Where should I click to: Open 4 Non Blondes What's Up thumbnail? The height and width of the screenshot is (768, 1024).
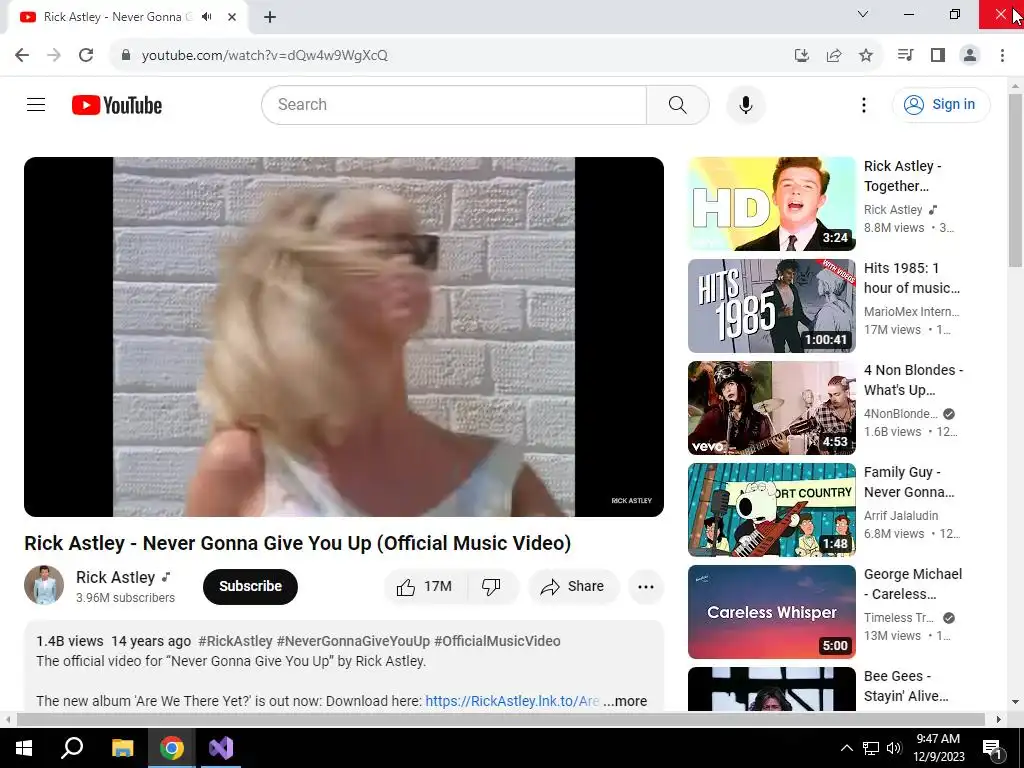click(771, 408)
